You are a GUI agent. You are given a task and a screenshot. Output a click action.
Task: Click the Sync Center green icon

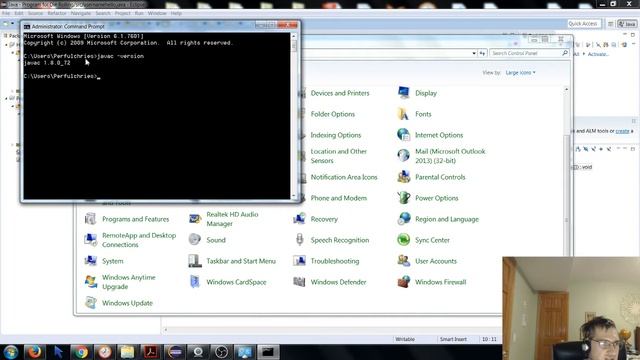[x=404, y=240]
